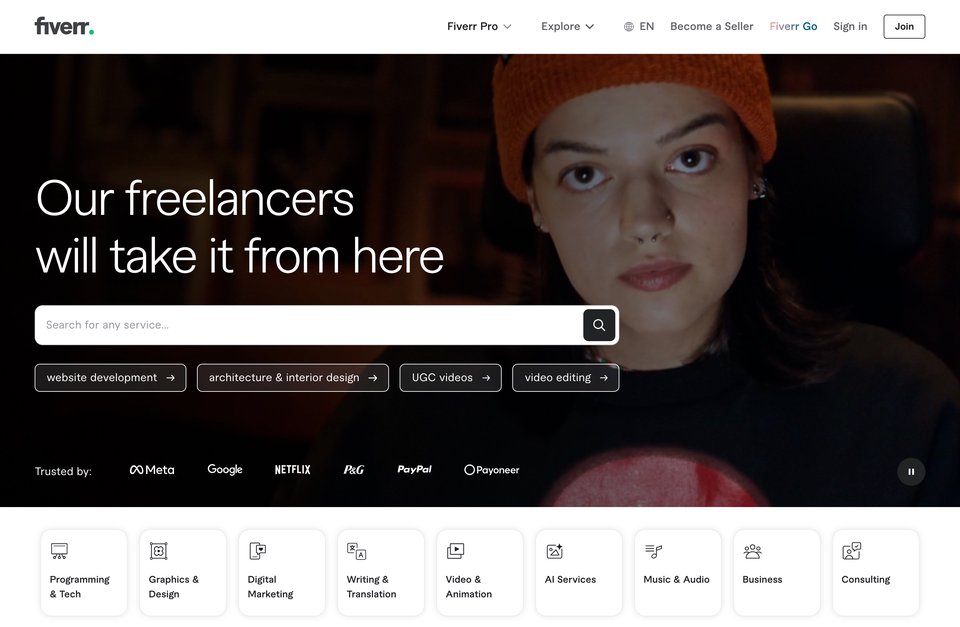The height and width of the screenshot is (627, 960).
Task: Click the magnifier search button
Action: 599,325
